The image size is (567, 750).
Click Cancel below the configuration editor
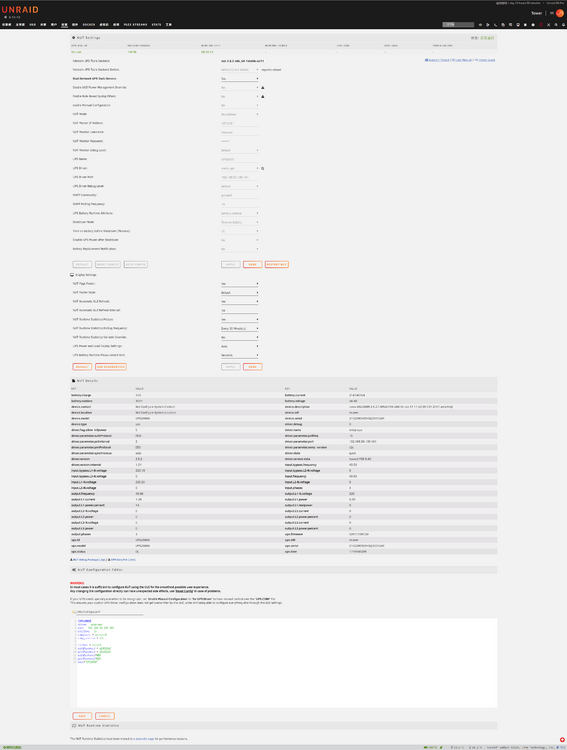pos(105,716)
